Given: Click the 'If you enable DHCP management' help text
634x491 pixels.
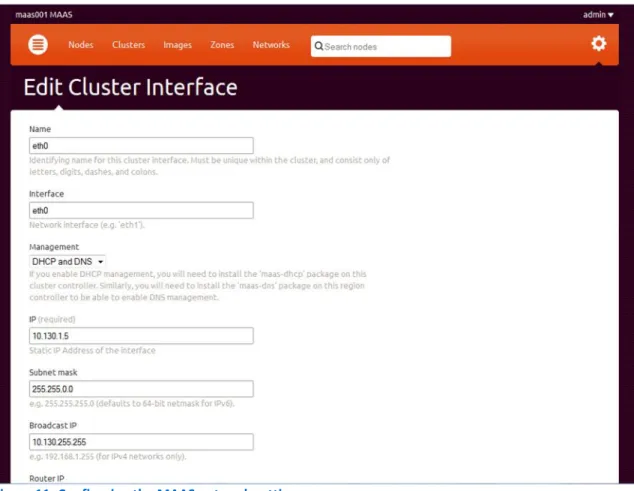Looking at the screenshot, I should 198,286.
